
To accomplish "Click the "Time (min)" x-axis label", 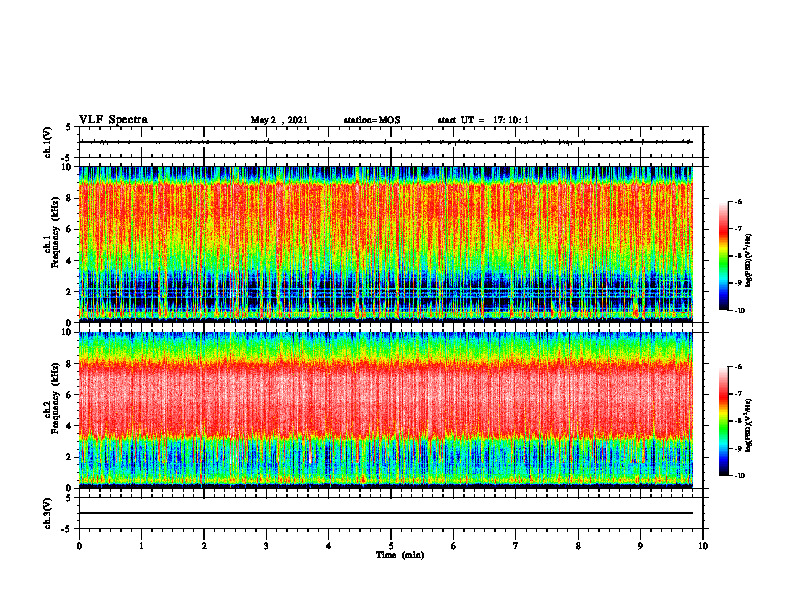I will [400, 555].
